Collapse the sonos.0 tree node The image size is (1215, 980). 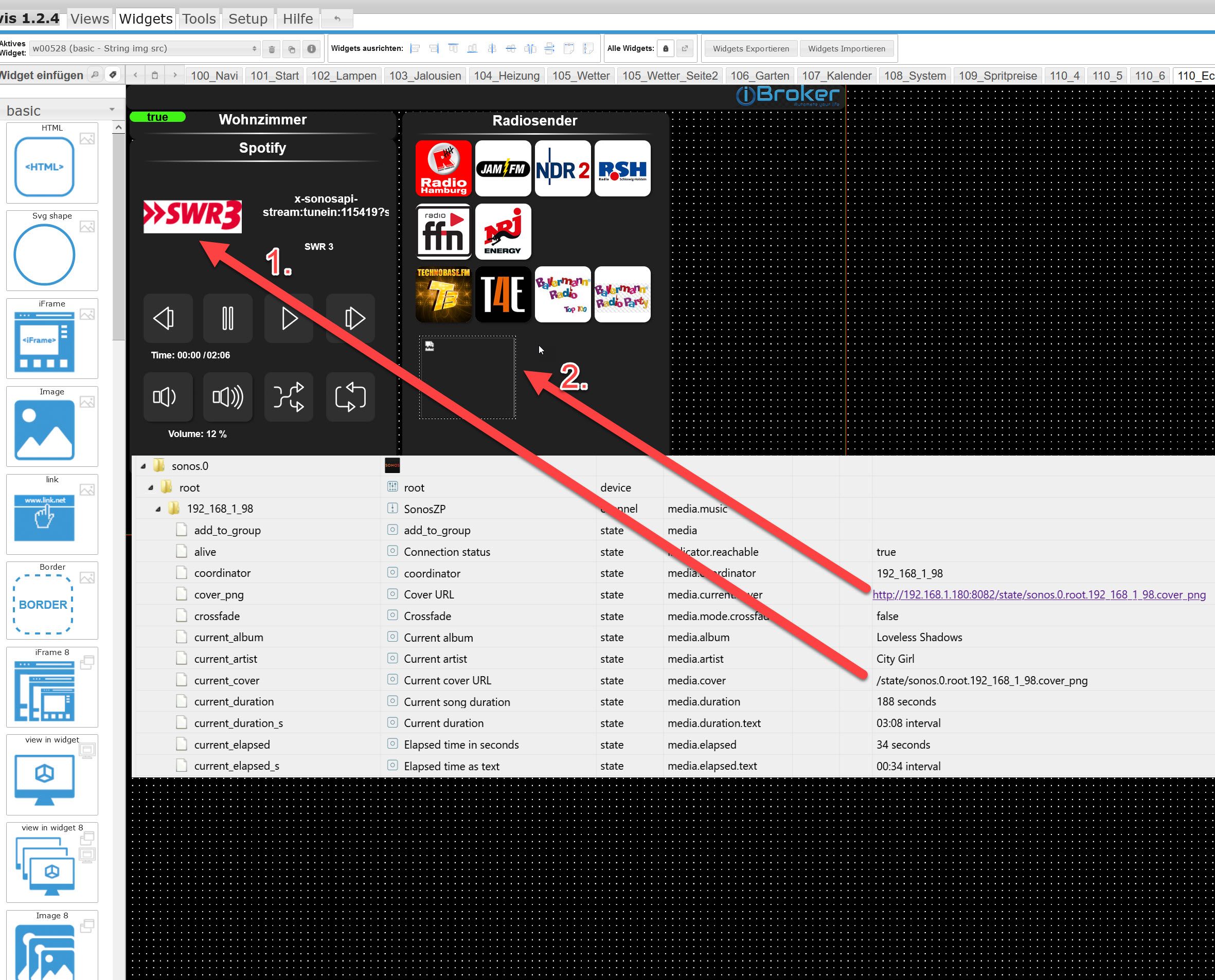point(144,466)
